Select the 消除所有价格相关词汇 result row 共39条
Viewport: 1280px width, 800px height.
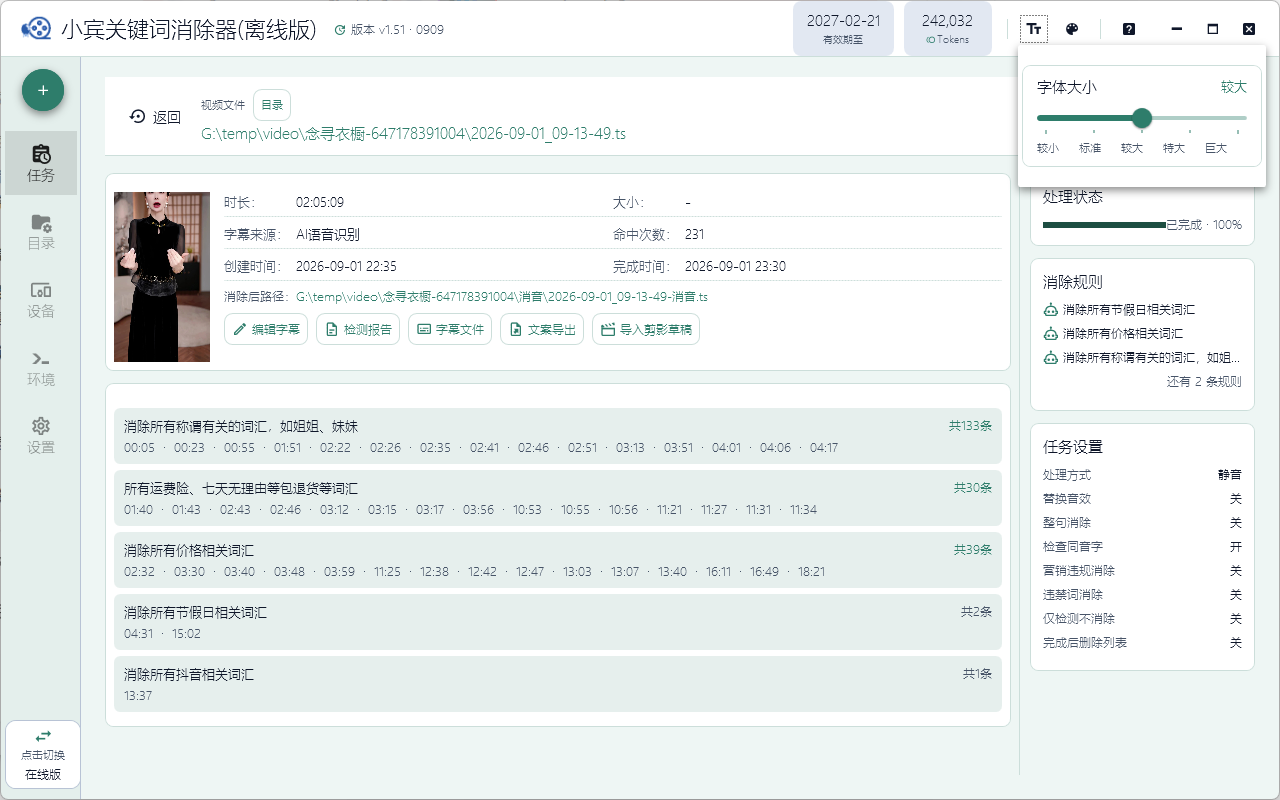click(x=558, y=560)
